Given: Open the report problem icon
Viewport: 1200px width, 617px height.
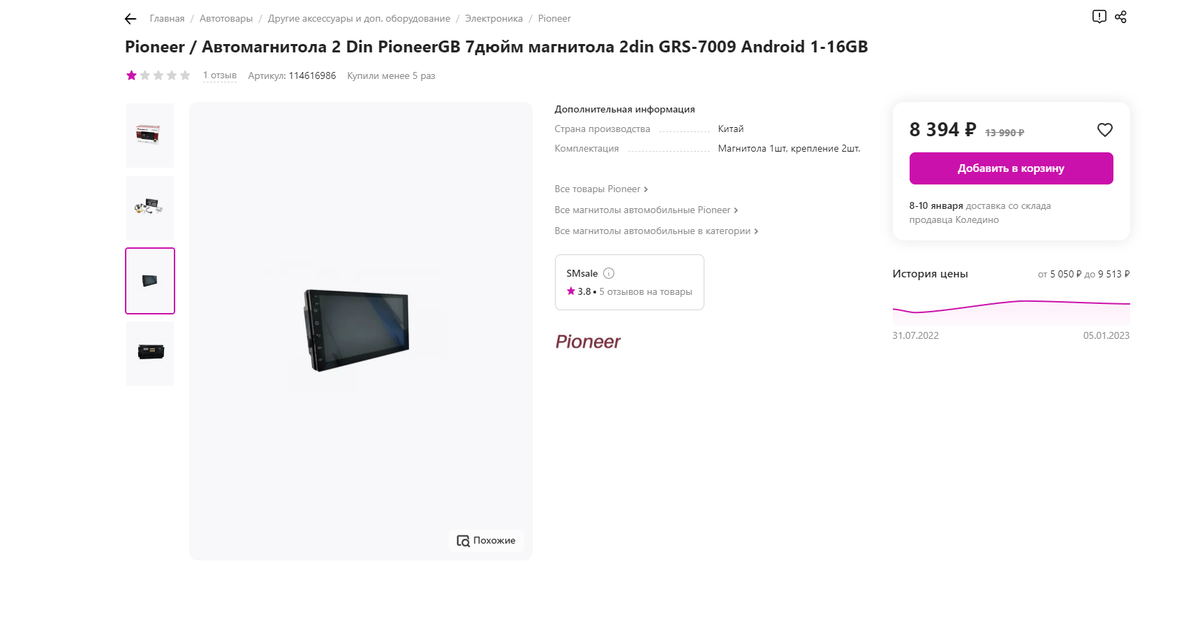Looking at the screenshot, I should click(1099, 17).
